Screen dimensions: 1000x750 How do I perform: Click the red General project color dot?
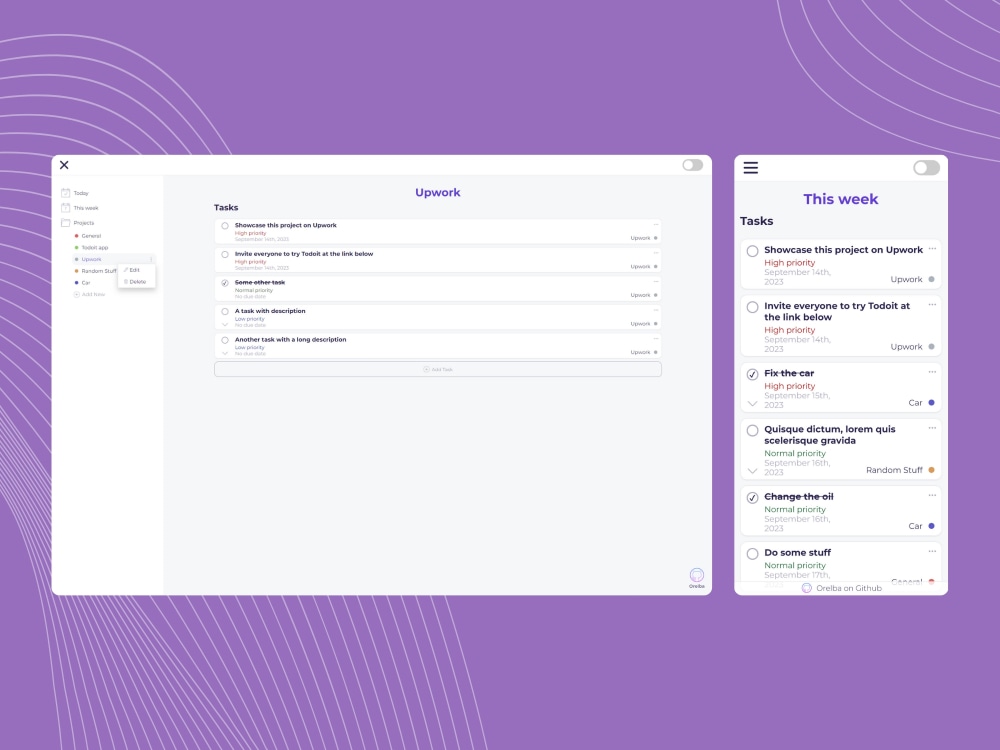tap(77, 236)
